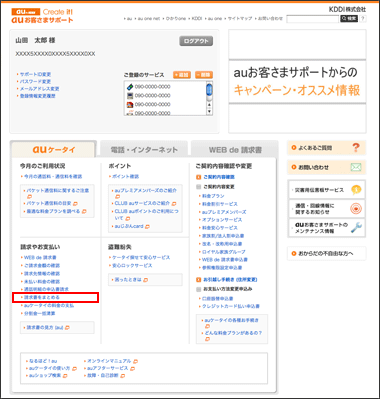The width and height of the screenshot is (380, 399).
Task: Click the red question mark on よくあるご質問
Action: [x=356, y=148]
